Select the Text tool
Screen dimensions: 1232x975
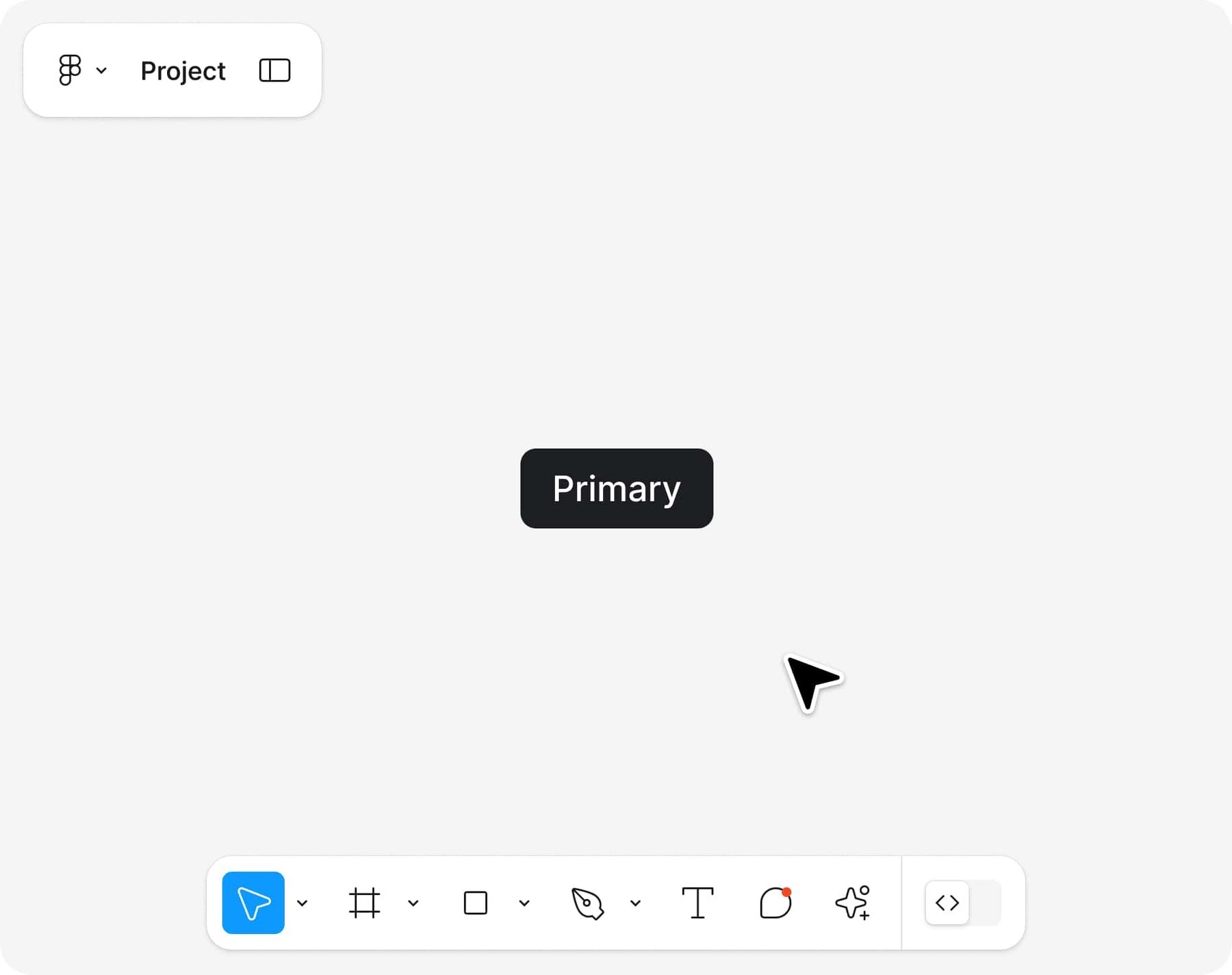coord(699,902)
